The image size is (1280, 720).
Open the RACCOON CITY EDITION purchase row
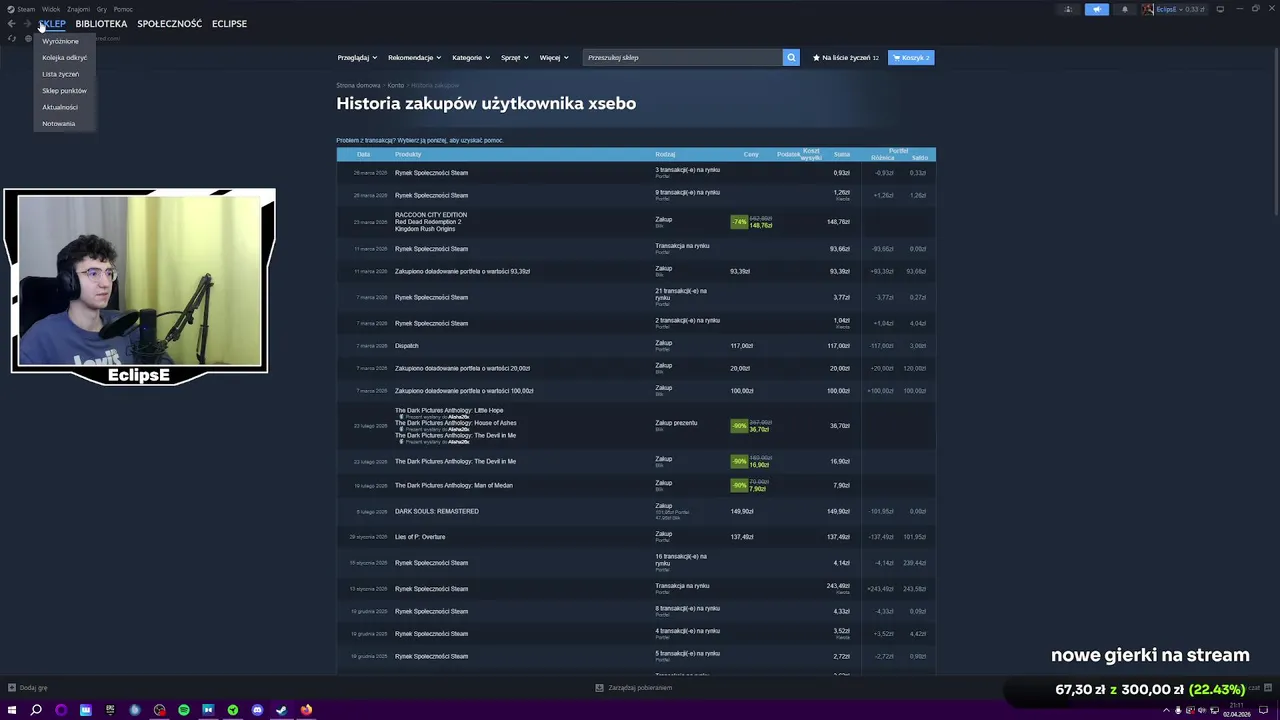click(x=636, y=222)
